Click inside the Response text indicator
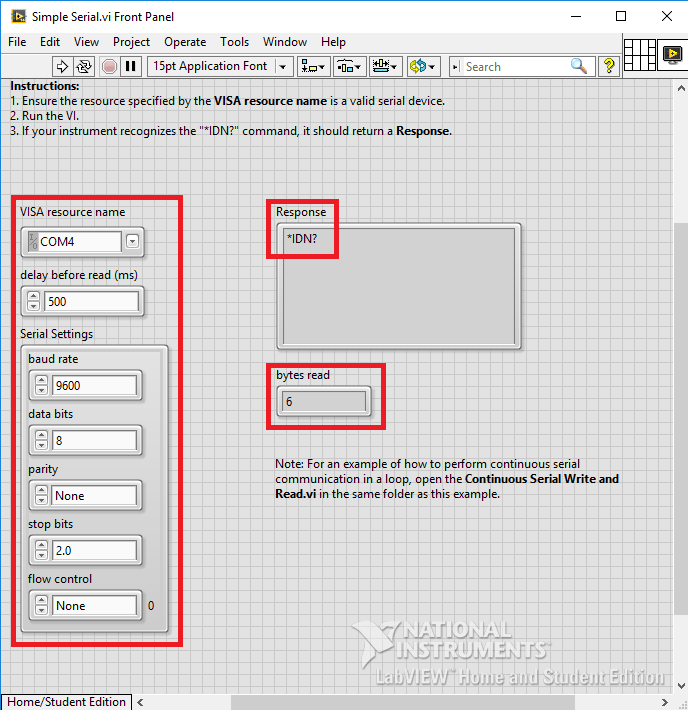 (399, 286)
